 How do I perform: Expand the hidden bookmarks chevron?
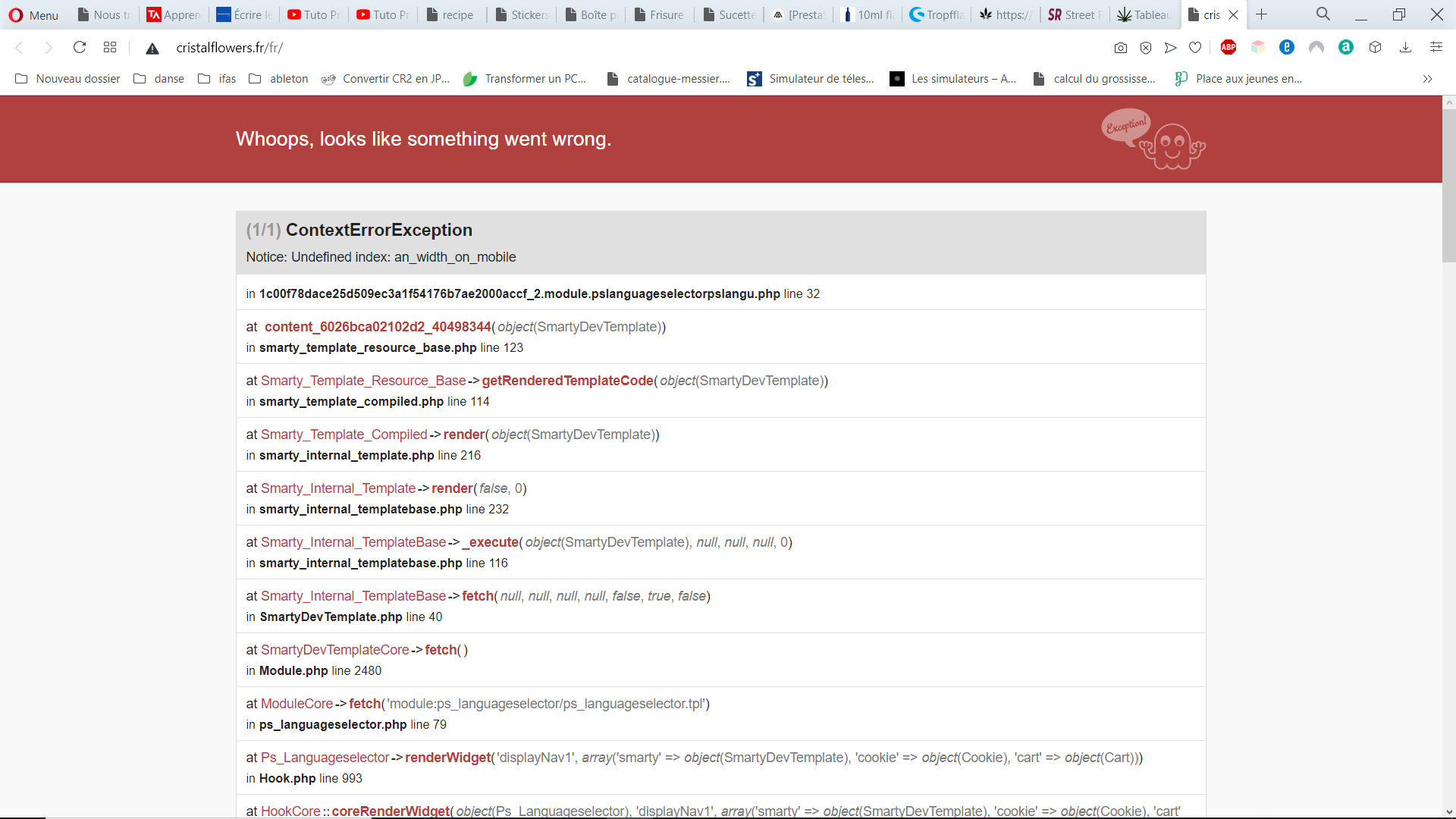(x=1427, y=79)
